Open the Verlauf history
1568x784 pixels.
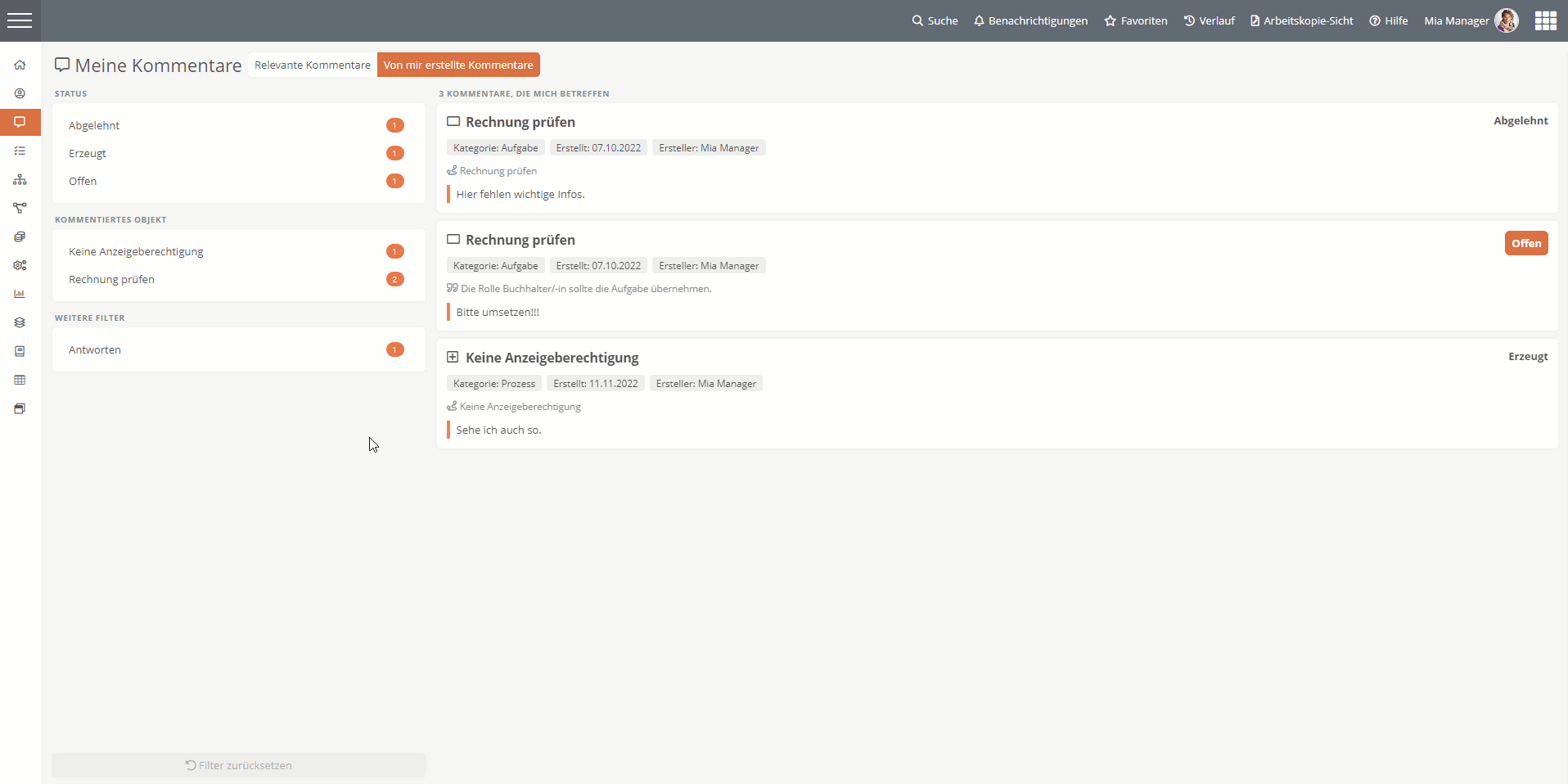tap(1209, 20)
